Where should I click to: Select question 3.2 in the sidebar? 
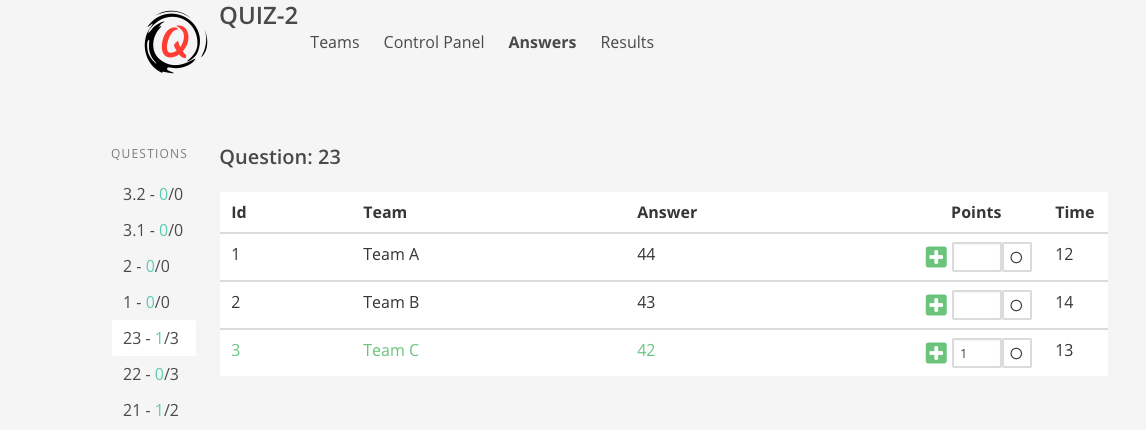[153, 195]
